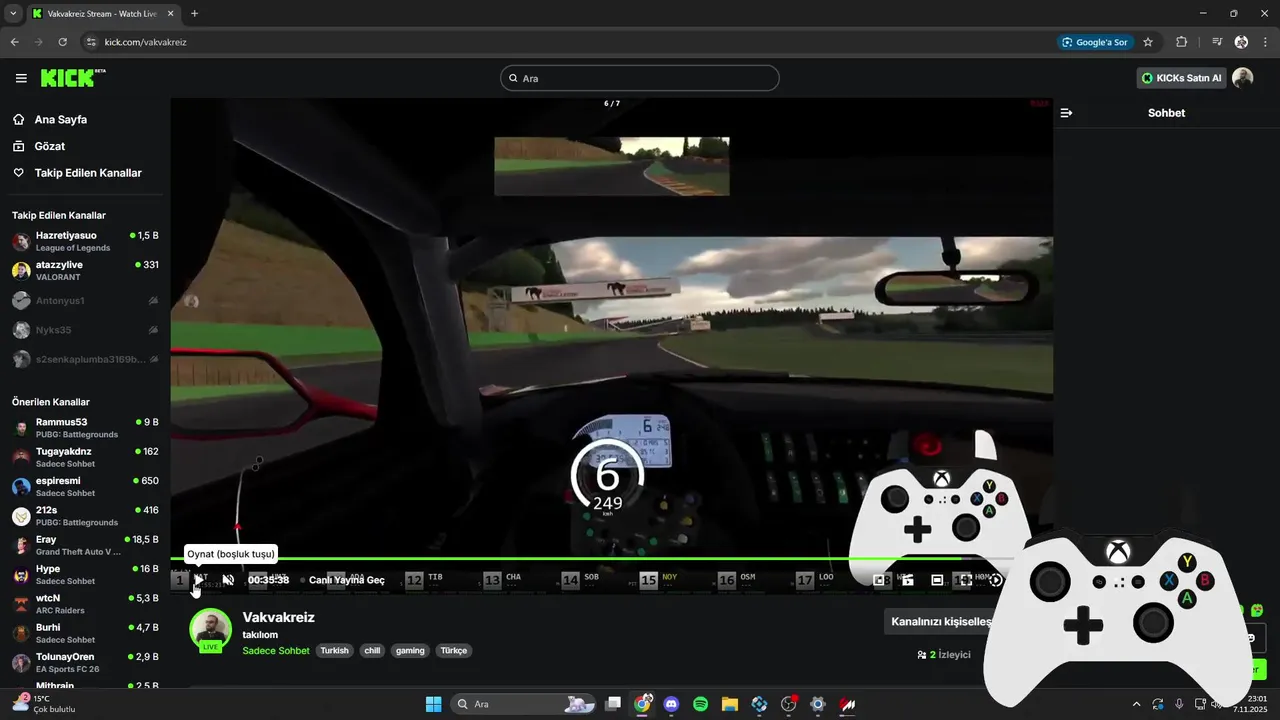Seek on the green stream progress bar

(x=590, y=558)
